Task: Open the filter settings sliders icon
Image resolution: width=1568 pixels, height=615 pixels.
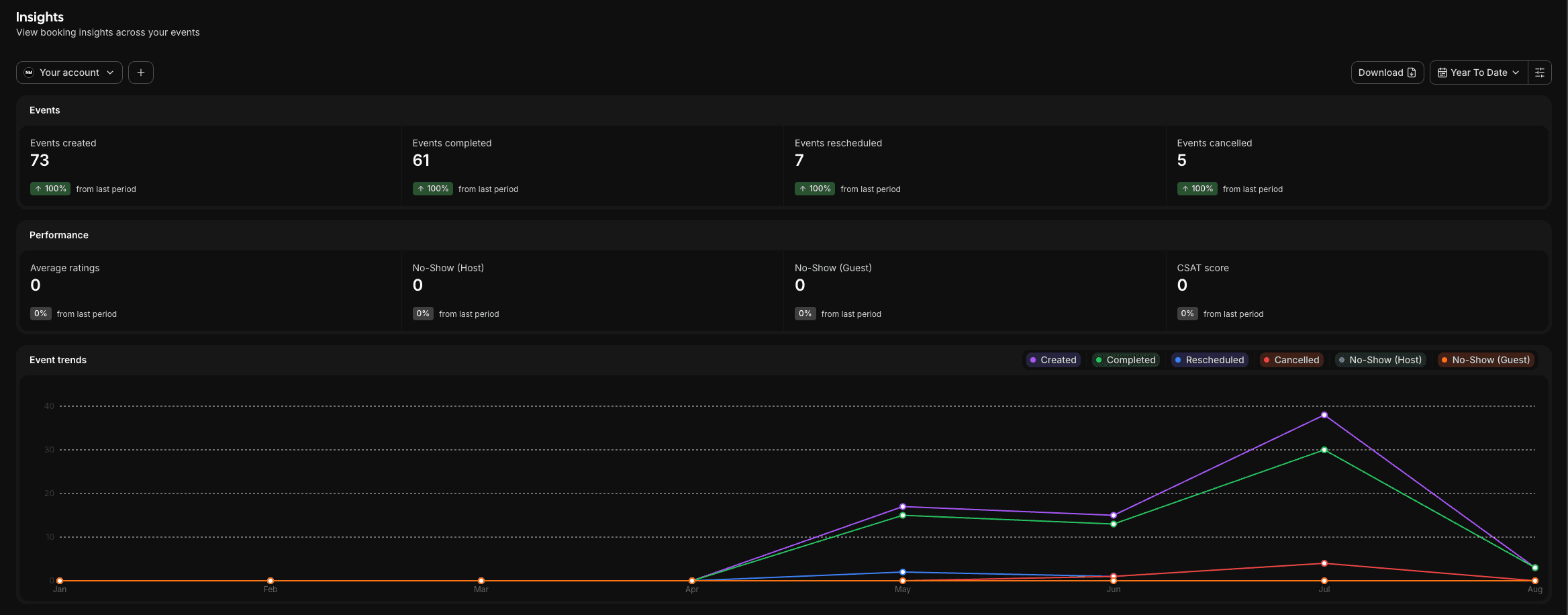Action: click(x=1540, y=73)
